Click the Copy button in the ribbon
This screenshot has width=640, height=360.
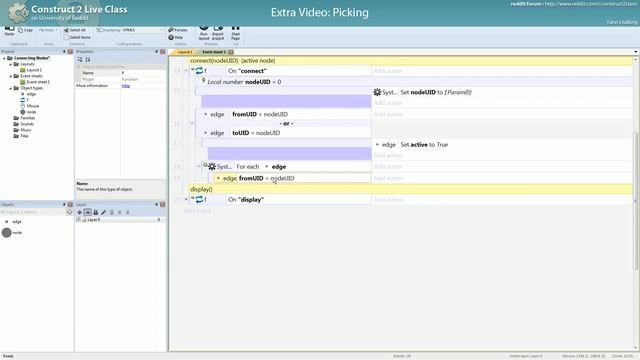[26, 30]
